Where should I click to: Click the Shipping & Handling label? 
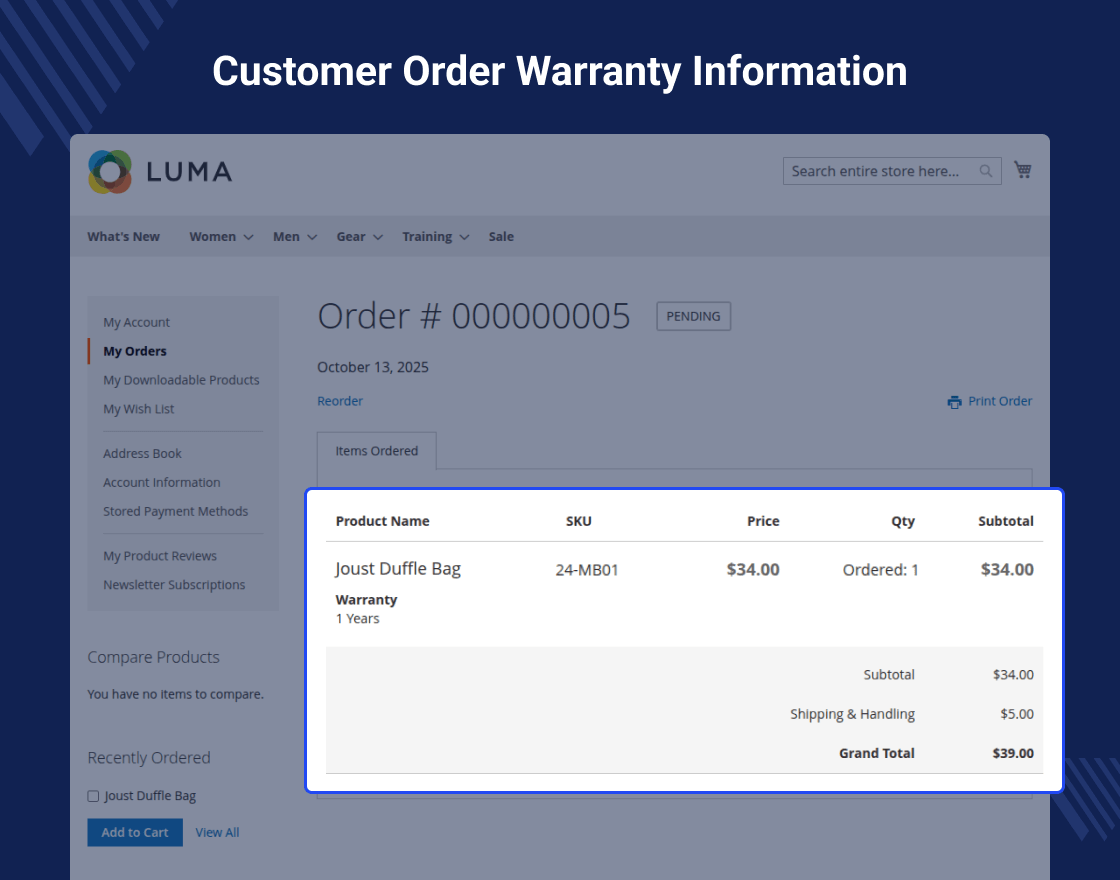coord(852,714)
